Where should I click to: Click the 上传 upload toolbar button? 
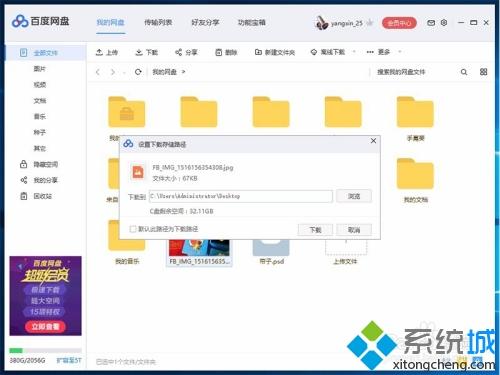click(107, 52)
